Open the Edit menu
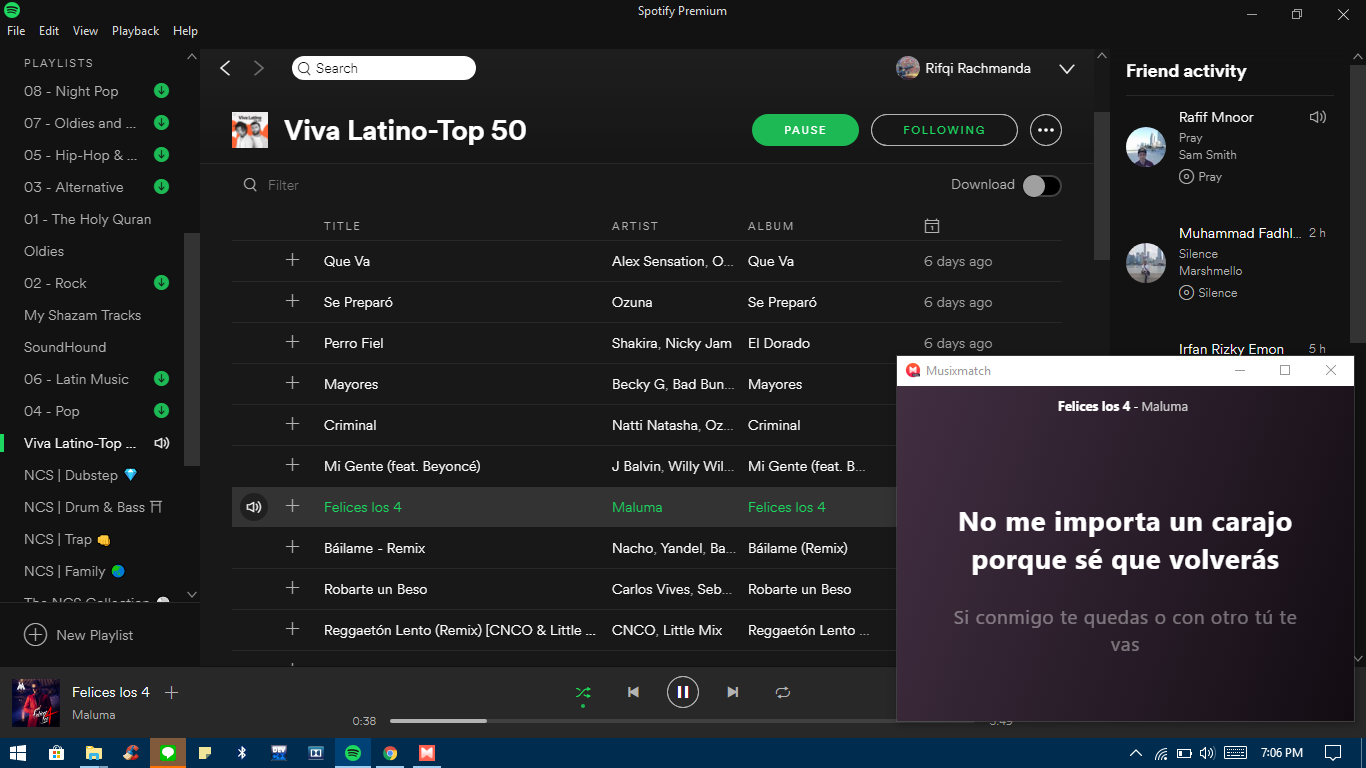Image resolution: width=1366 pixels, height=768 pixels. [x=49, y=31]
